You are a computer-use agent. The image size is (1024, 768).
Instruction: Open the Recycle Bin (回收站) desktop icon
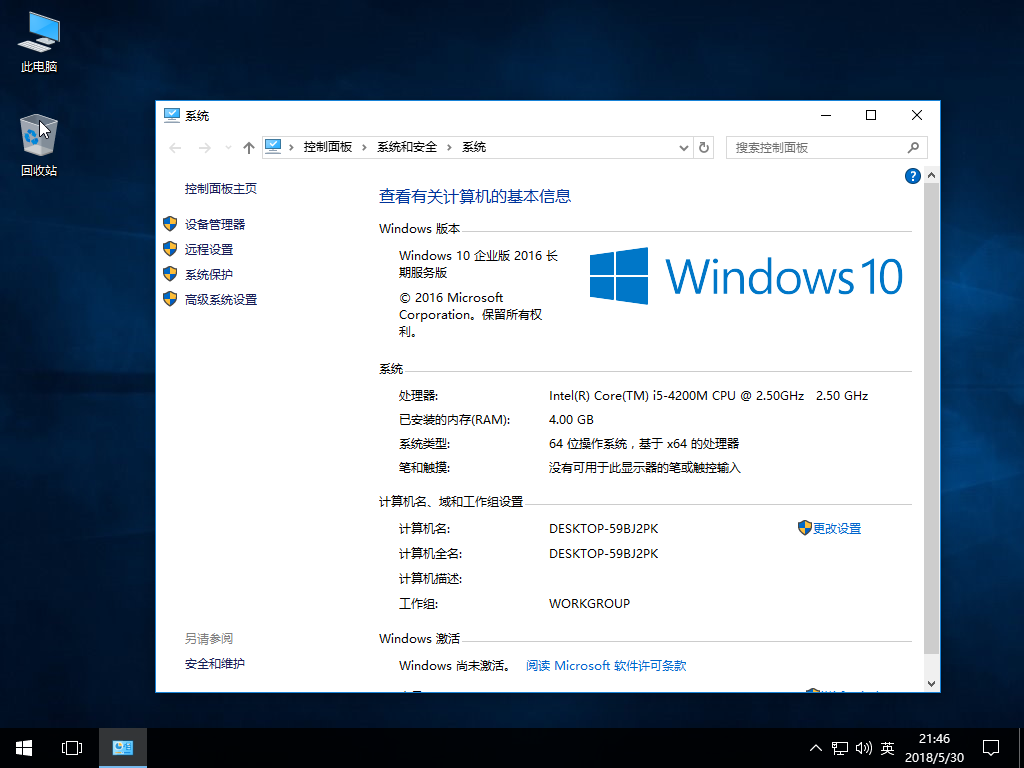point(39,145)
